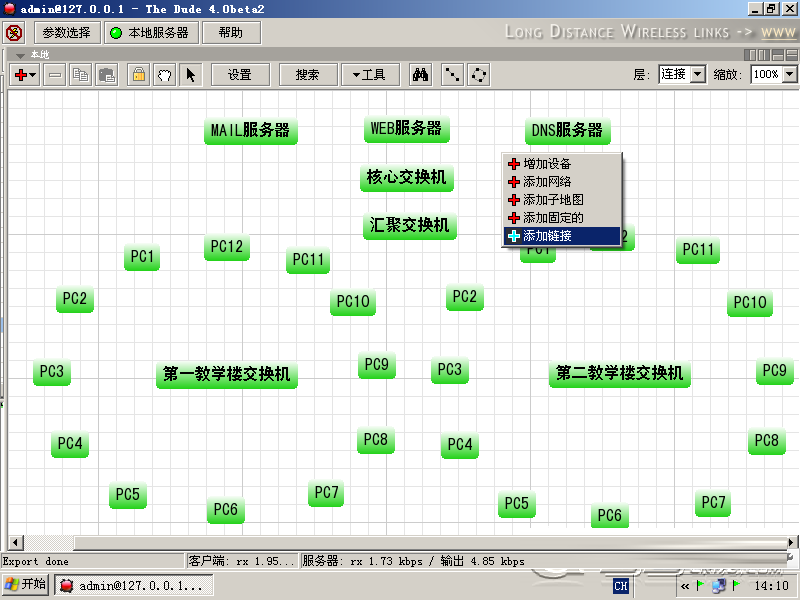Click the third pane layout icon
The image size is (800, 600).
(x=778, y=55)
